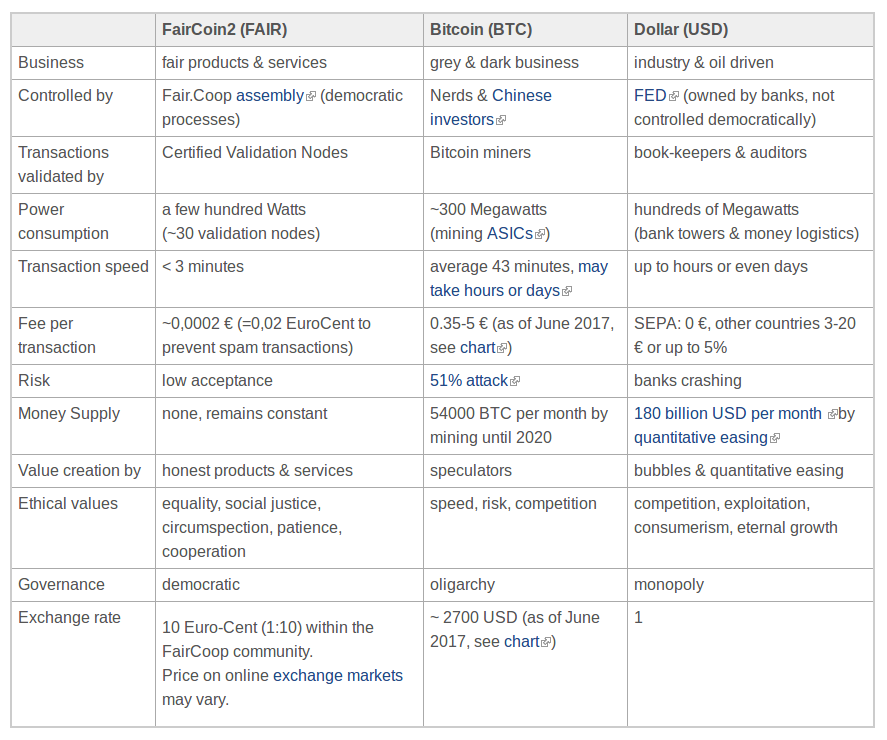Open '180 billion USD per month' link
Image resolution: width=887 pixels, height=740 pixels.
pyautogui.click(x=727, y=414)
